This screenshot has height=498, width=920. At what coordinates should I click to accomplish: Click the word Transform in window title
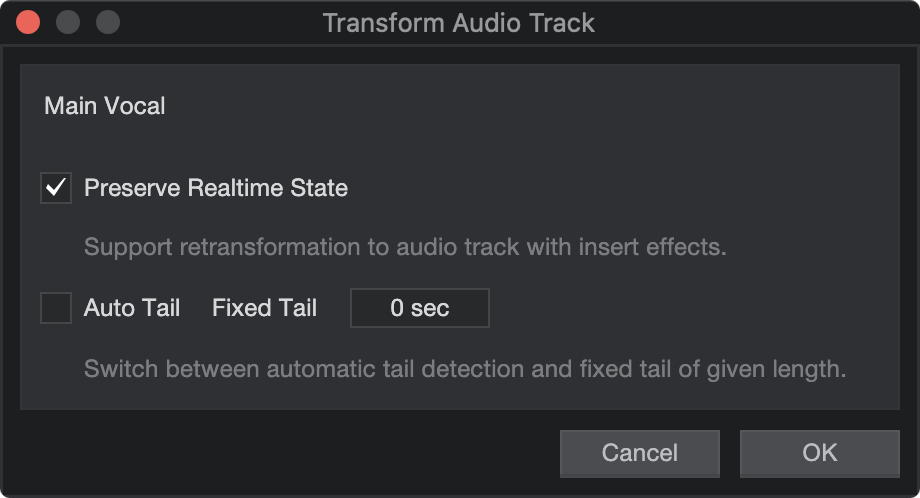[x=384, y=23]
